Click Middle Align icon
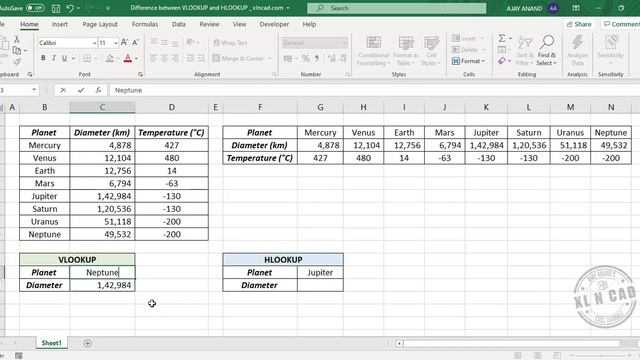Viewport: 640px width, 360px height. click(164, 42)
